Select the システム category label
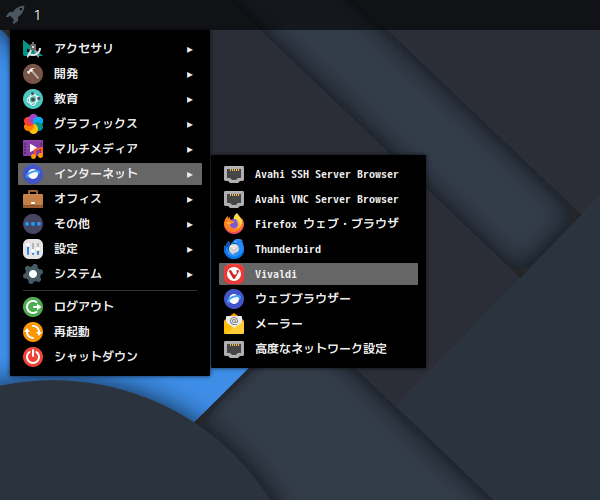The width and height of the screenshot is (600, 500). pos(78,274)
